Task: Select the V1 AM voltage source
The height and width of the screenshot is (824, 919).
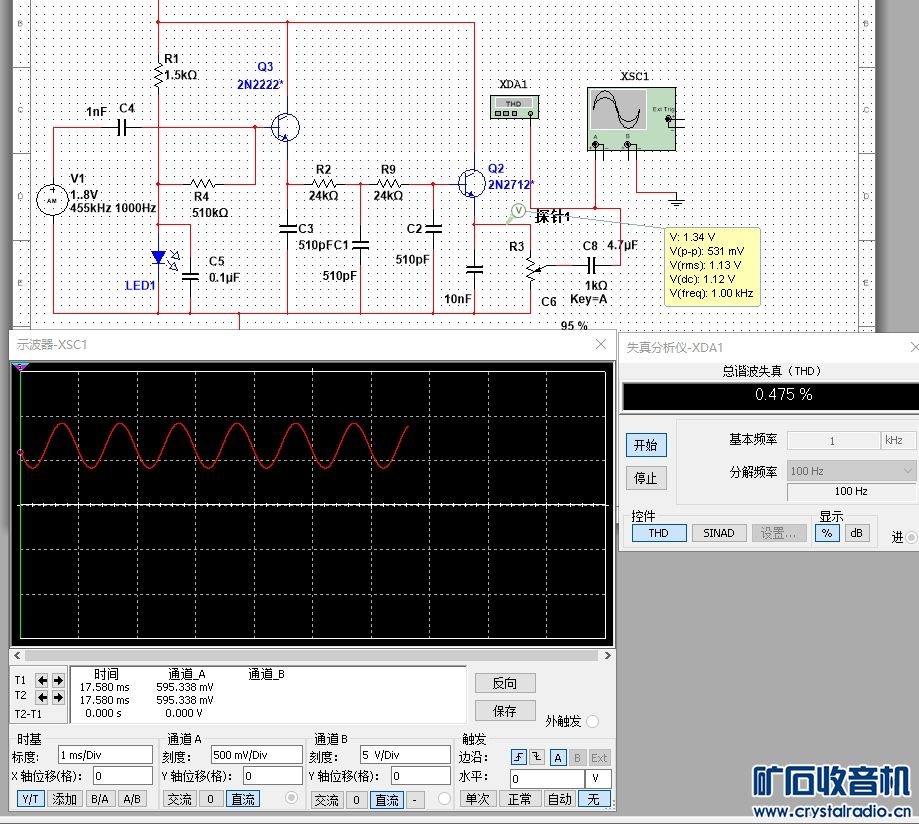Action: pyautogui.click(x=50, y=200)
